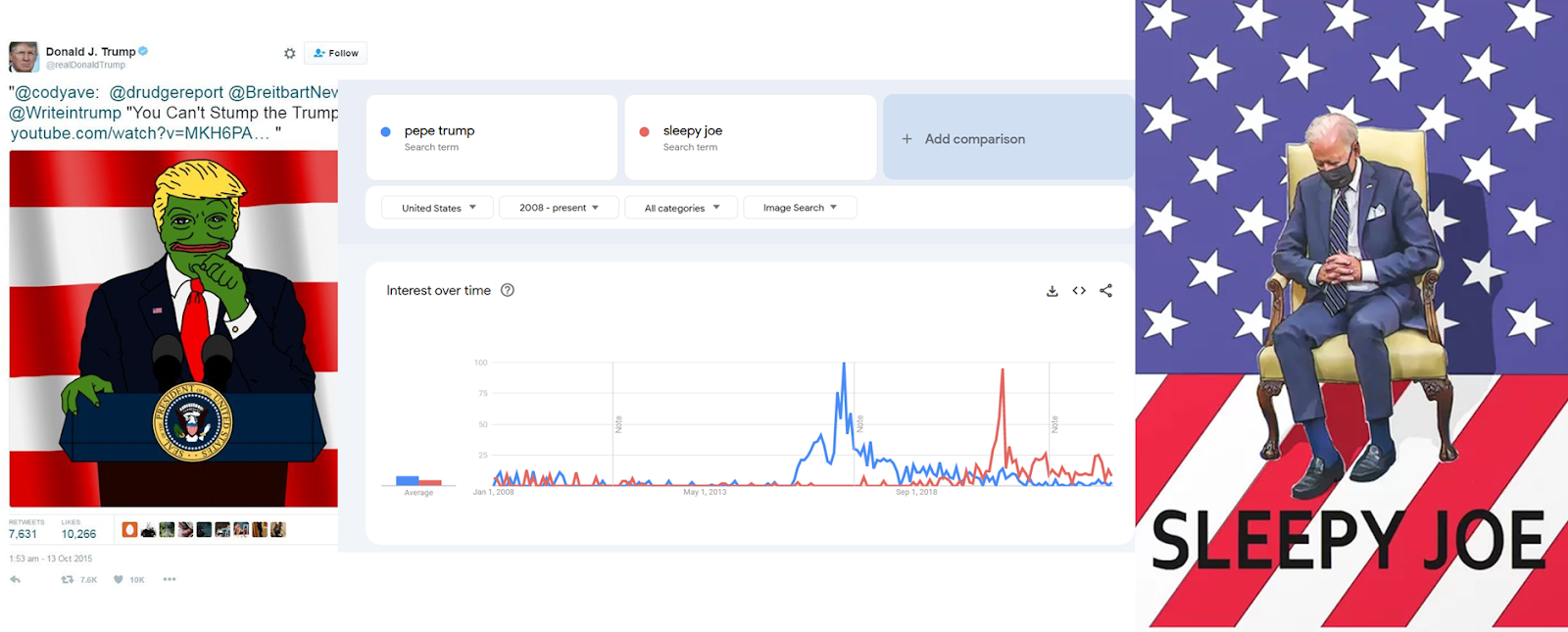The width and height of the screenshot is (1568, 632).
Task: Open the @realDonaldTrump handle link
Action: pyautogui.click(x=85, y=66)
